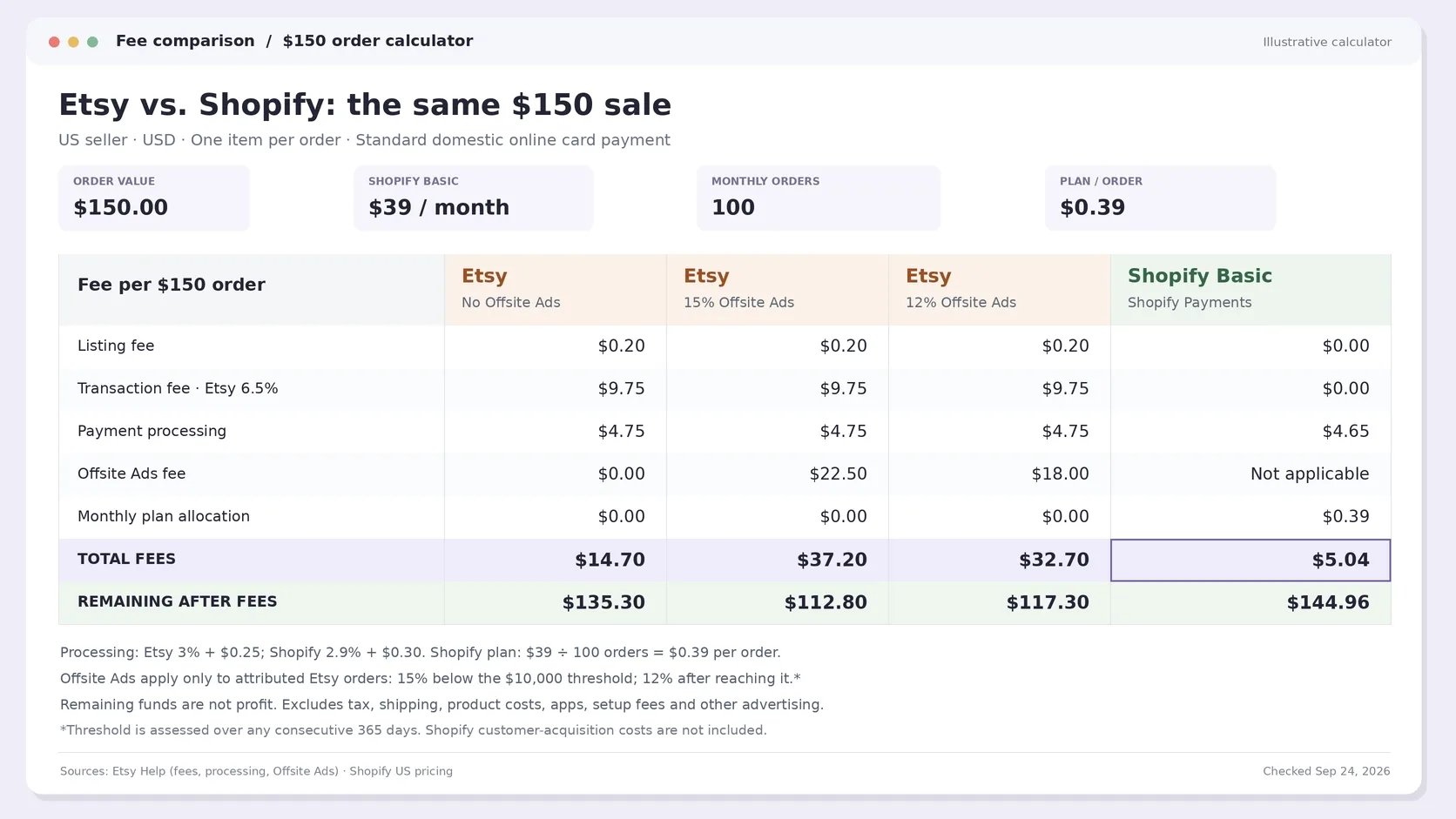Click the 'Offsite Ads fee' row label

coord(131,473)
